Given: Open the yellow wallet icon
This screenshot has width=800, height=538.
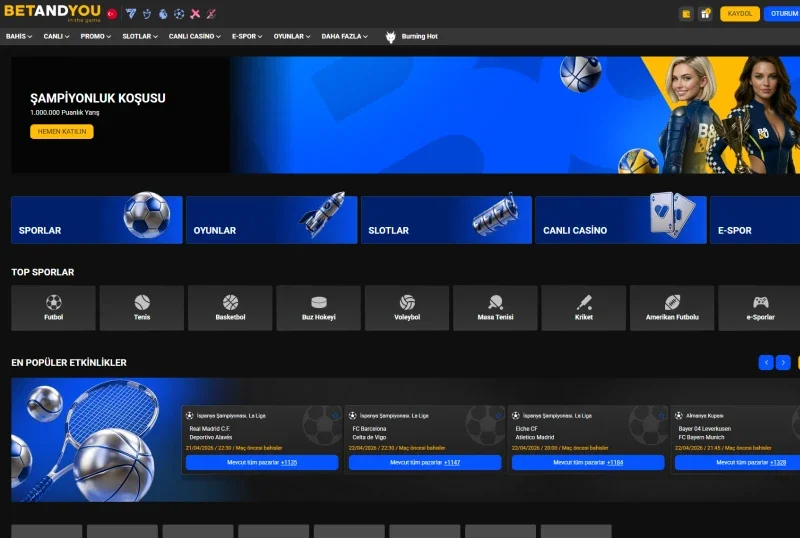Looking at the screenshot, I should click(x=686, y=14).
